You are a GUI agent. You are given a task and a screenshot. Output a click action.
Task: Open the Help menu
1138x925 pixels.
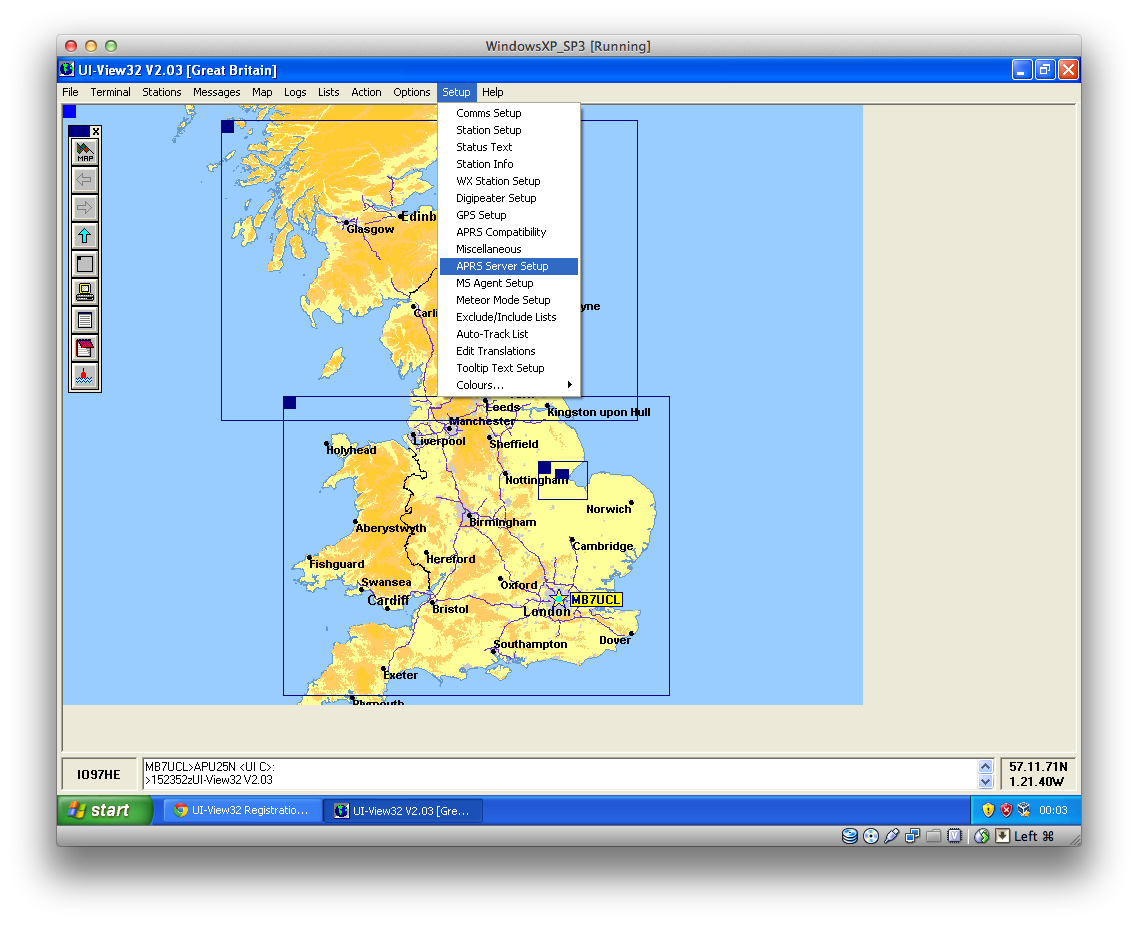[493, 92]
